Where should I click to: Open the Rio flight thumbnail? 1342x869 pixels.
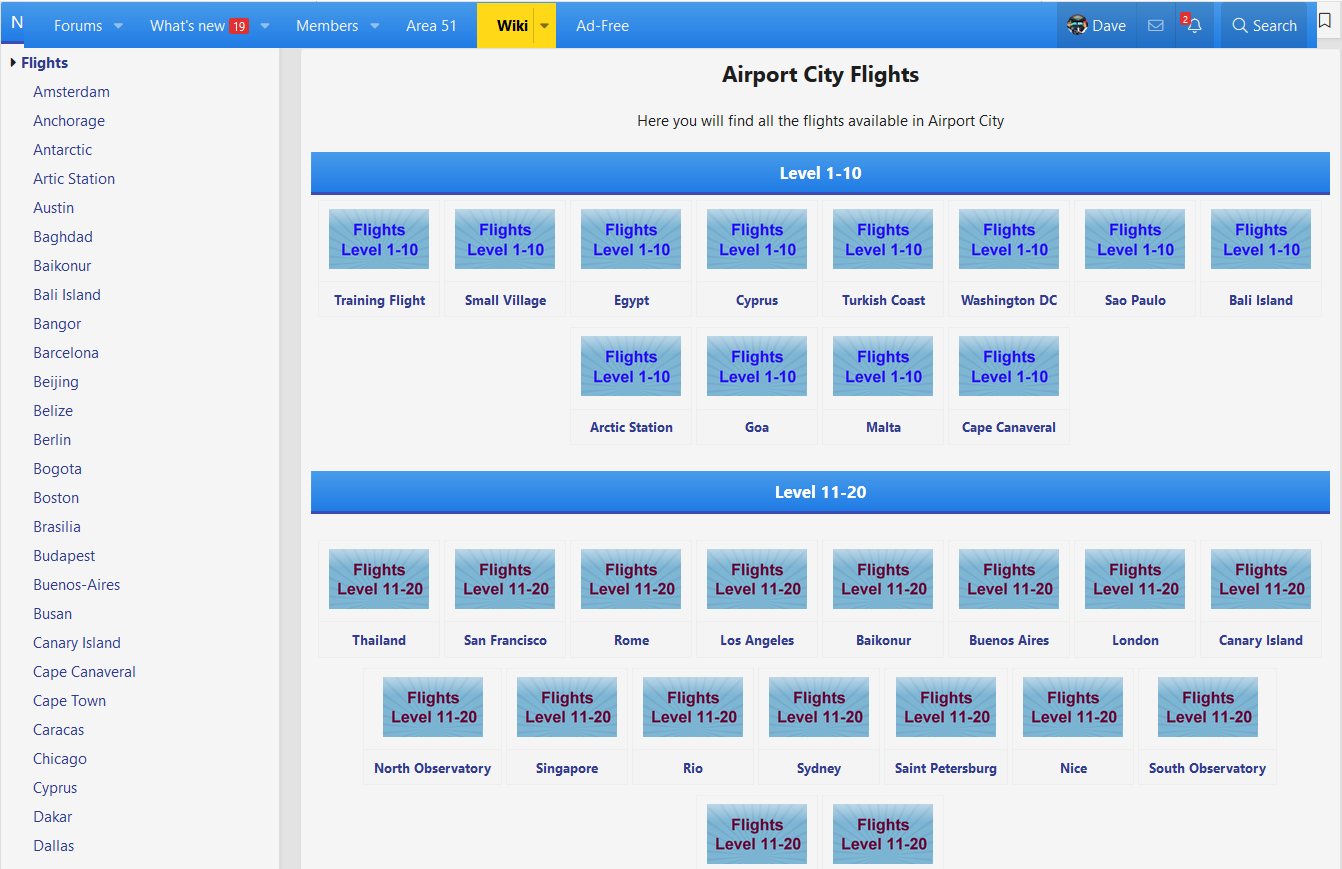coord(693,707)
